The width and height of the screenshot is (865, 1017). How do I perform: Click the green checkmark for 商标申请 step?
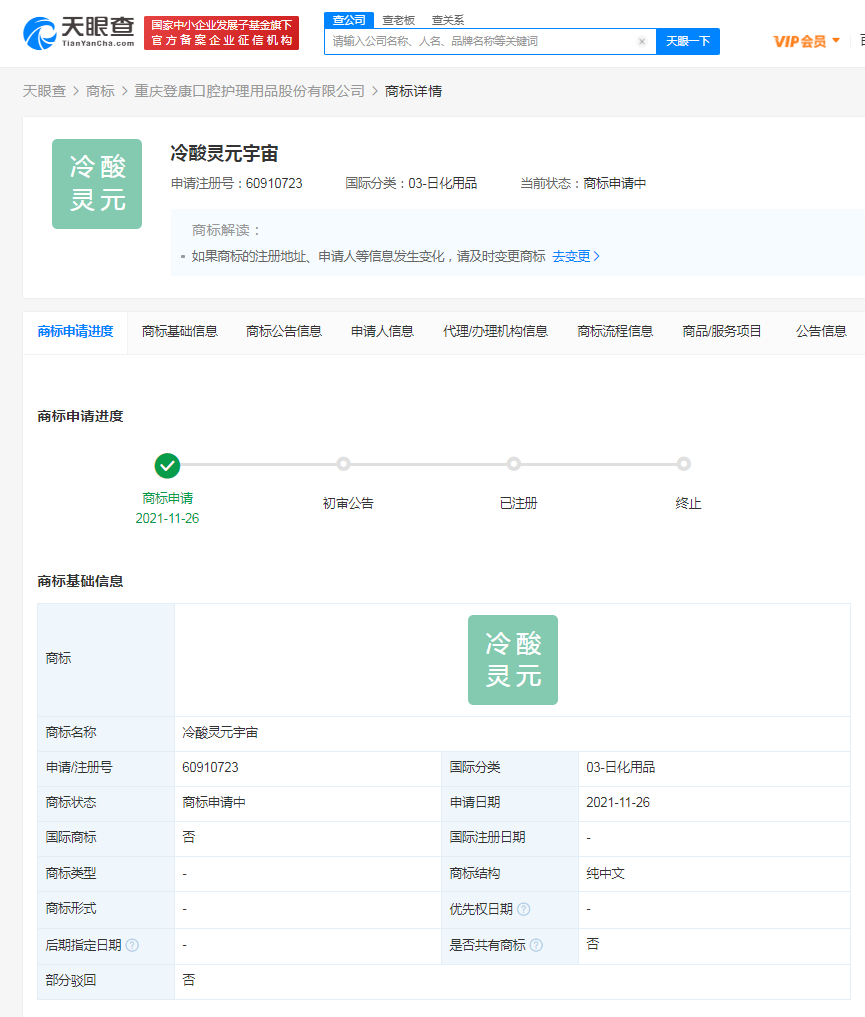click(x=167, y=465)
